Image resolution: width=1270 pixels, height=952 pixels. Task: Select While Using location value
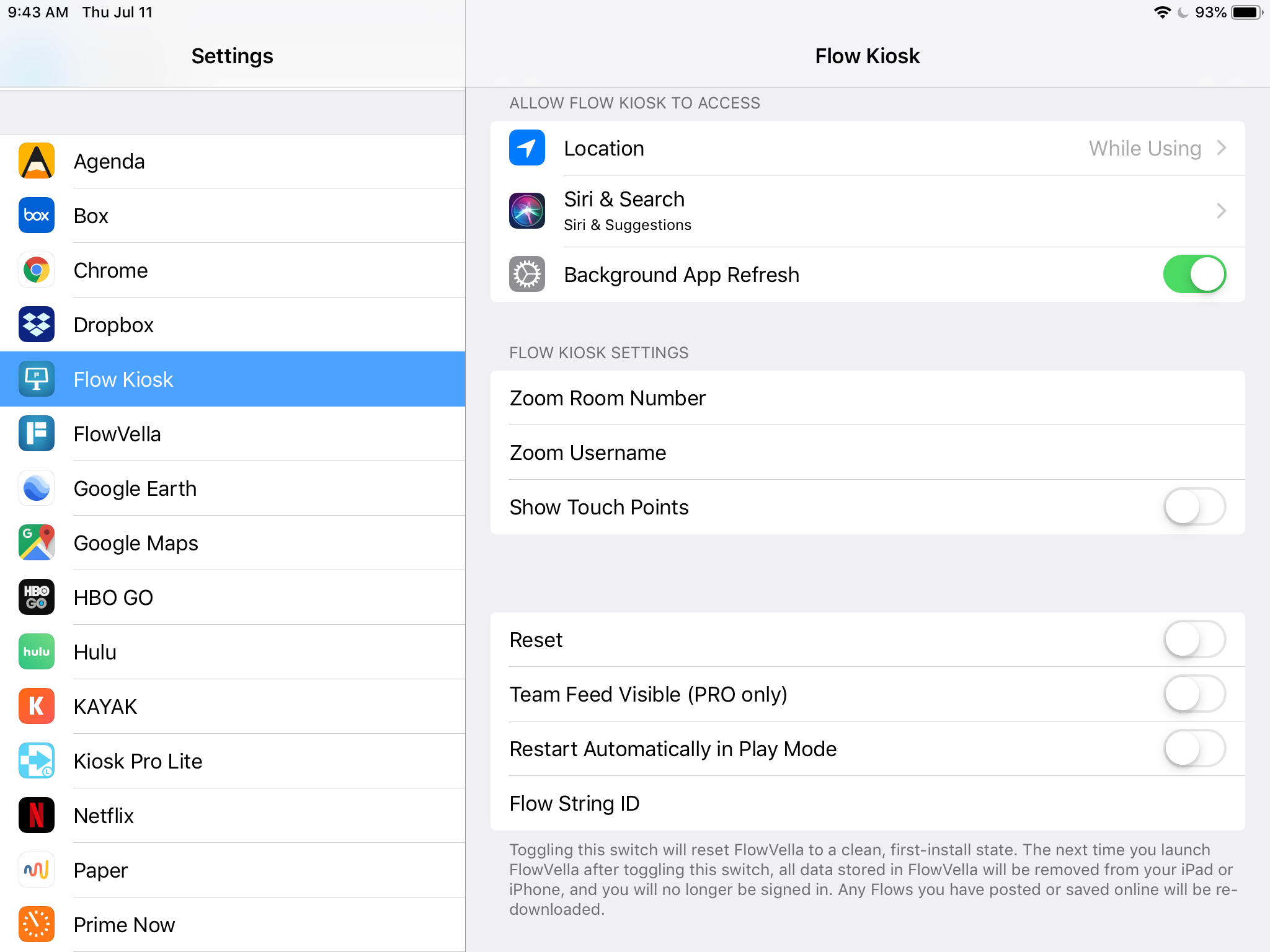(x=1145, y=149)
